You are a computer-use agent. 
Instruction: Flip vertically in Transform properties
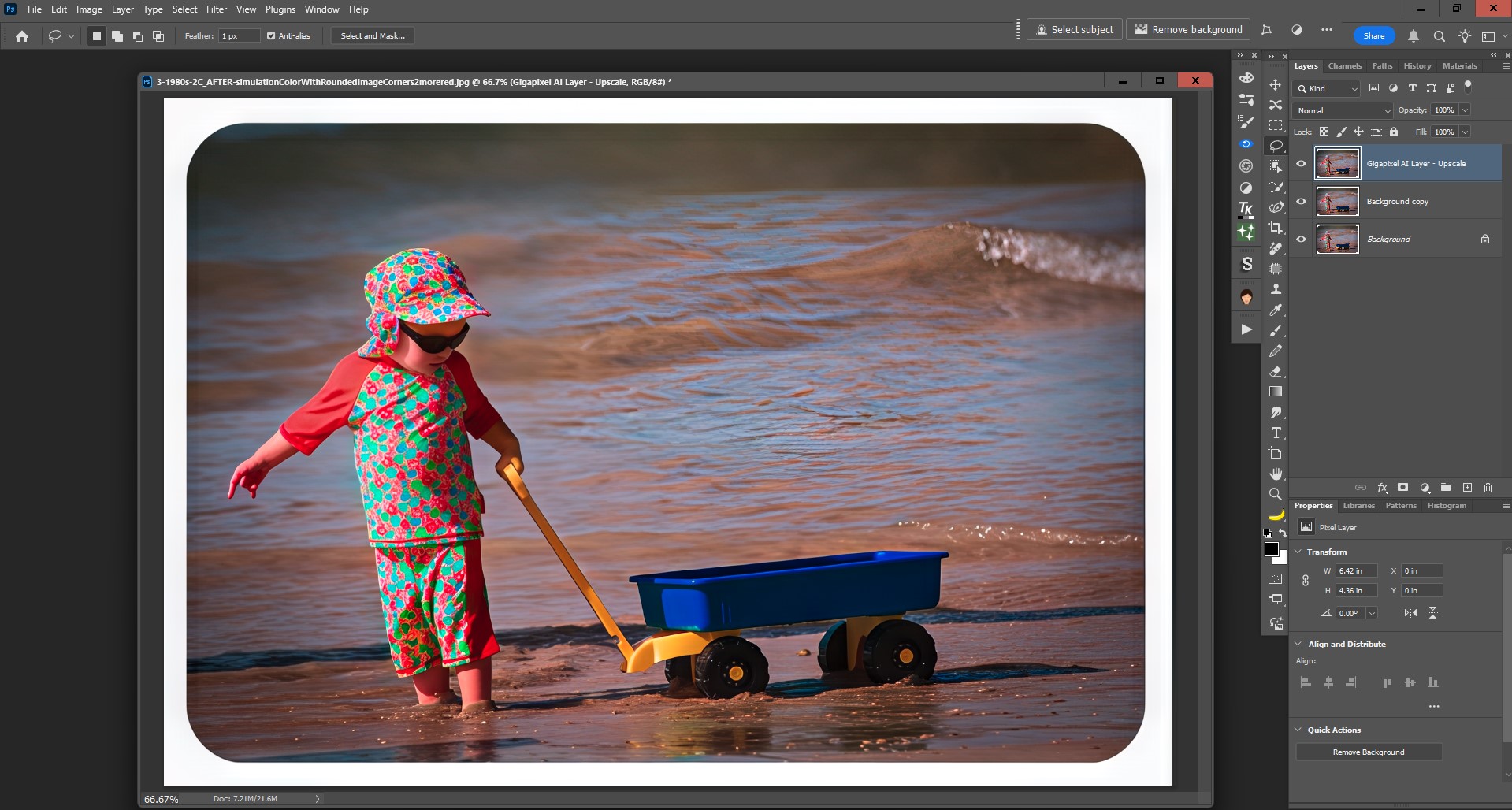pyautogui.click(x=1432, y=612)
